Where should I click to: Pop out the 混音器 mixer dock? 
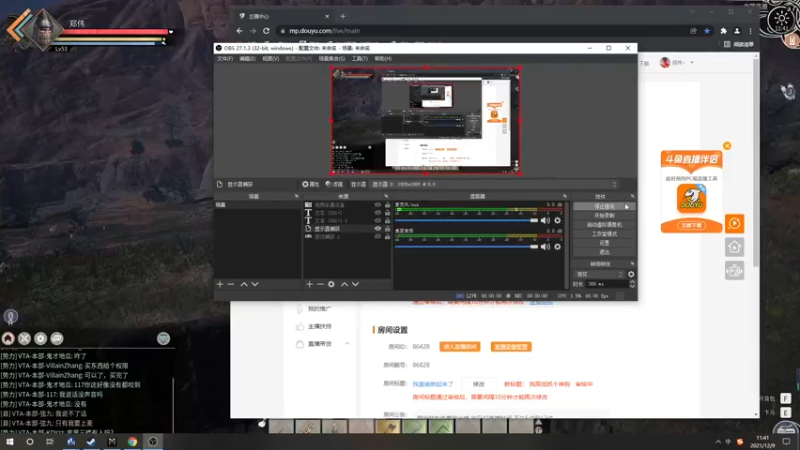click(x=565, y=196)
